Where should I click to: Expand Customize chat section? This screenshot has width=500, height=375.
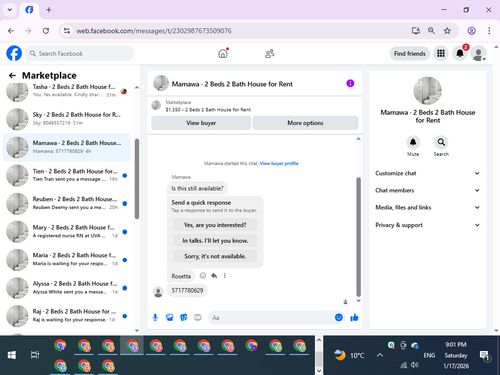[x=427, y=173]
